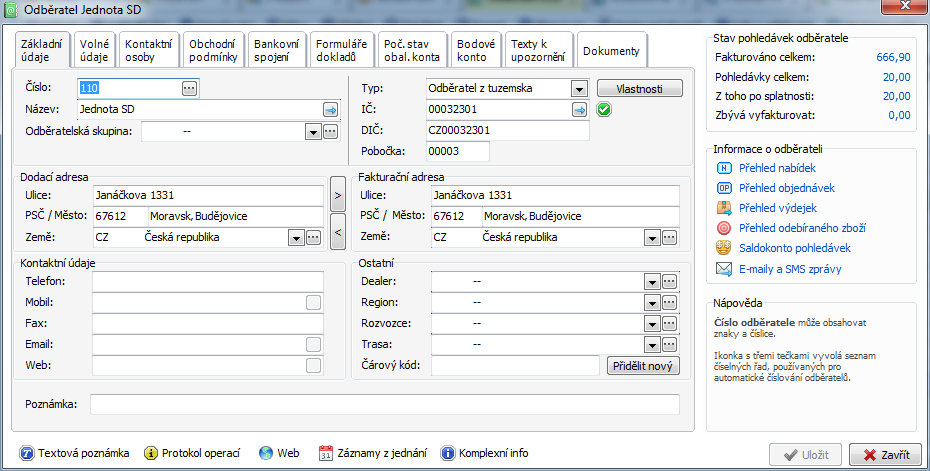Click Zavřít button

click(886, 455)
